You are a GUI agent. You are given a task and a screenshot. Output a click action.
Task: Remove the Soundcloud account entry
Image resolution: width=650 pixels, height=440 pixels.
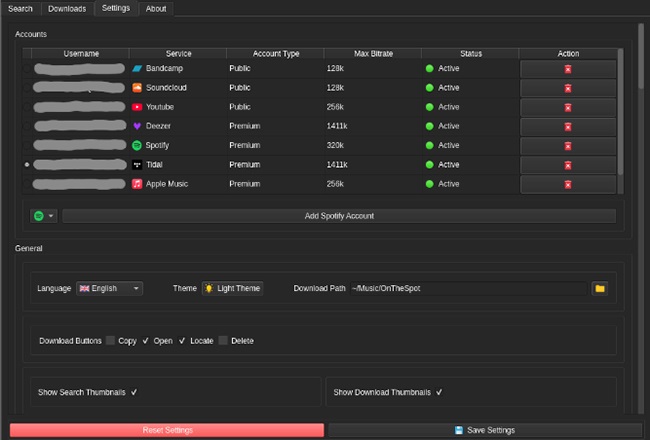568,88
